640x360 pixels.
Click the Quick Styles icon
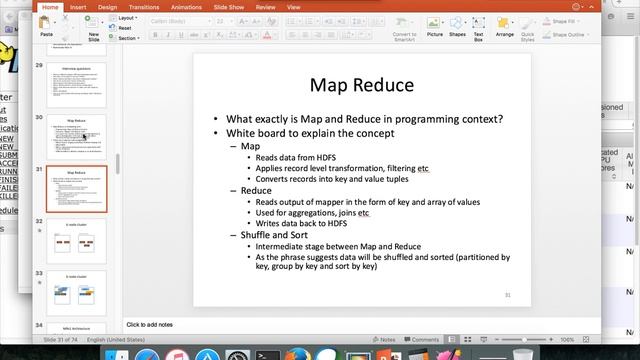point(527,24)
